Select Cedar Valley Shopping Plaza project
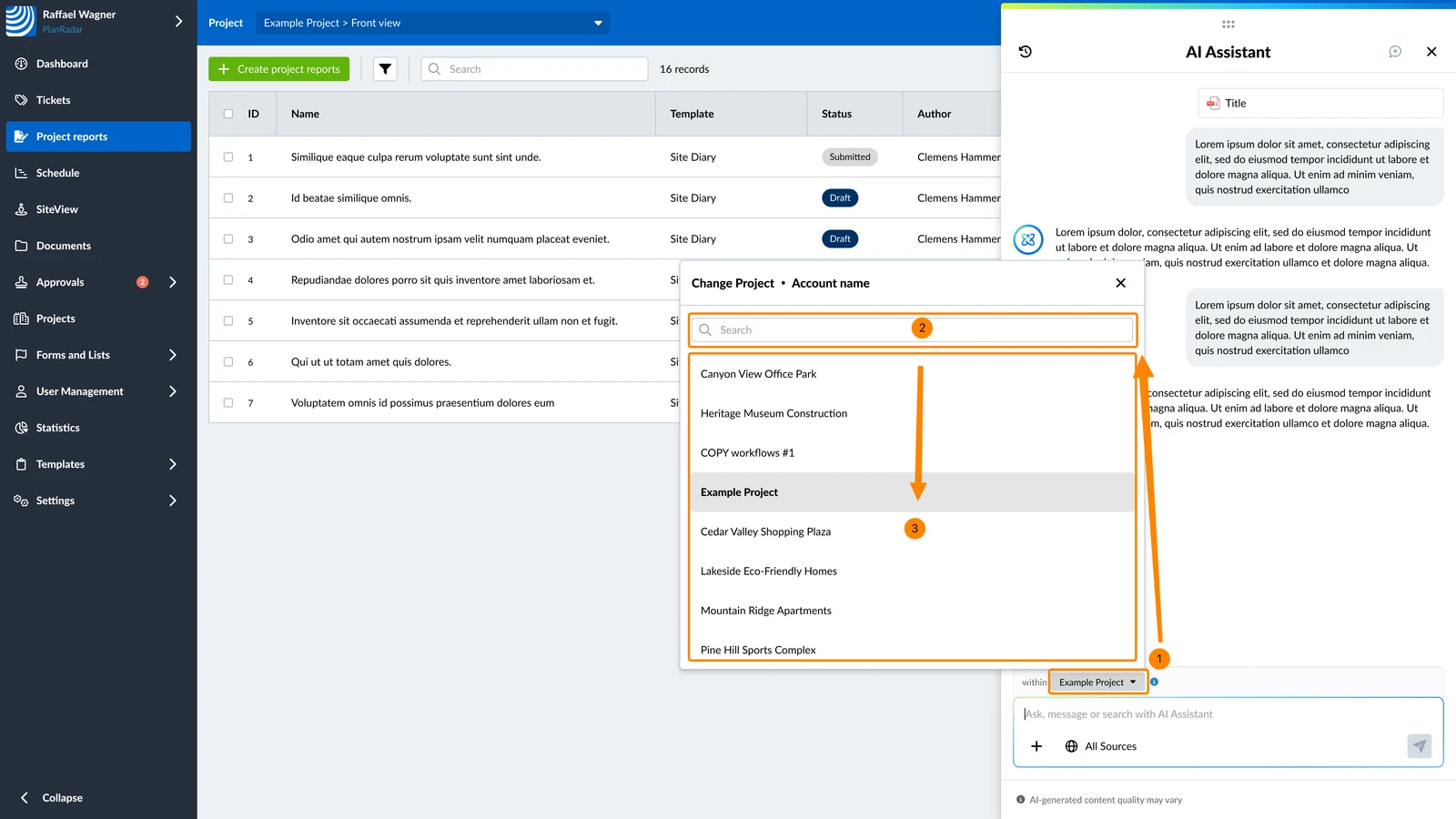This screenshot has height=819, width=1456. 912,531
